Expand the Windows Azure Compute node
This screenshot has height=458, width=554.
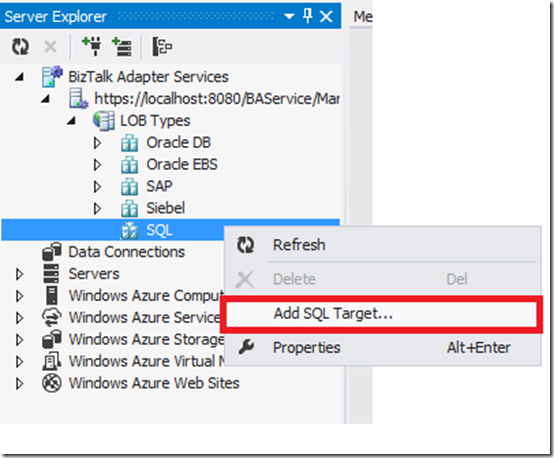click(19, 296)
